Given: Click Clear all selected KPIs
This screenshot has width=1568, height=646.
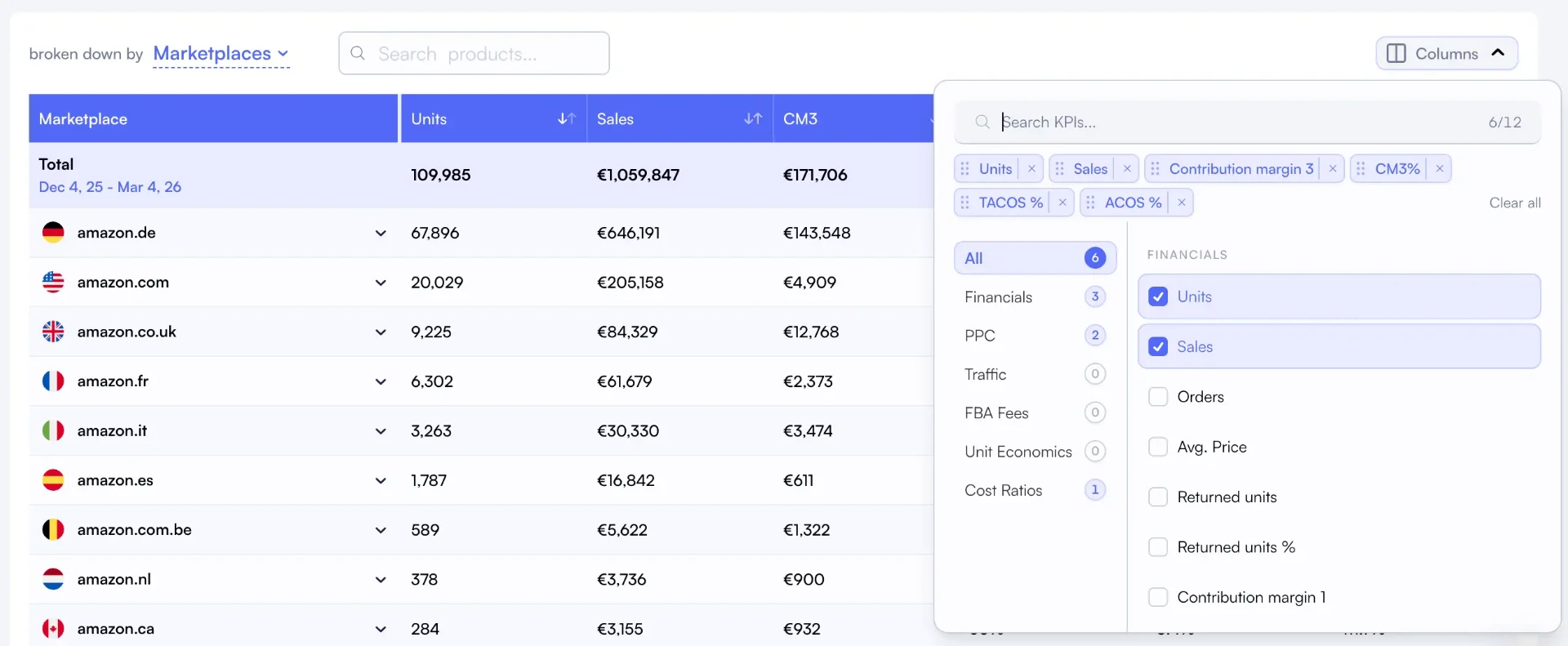Looking at the screenshot, I should tap(1515, 203).
